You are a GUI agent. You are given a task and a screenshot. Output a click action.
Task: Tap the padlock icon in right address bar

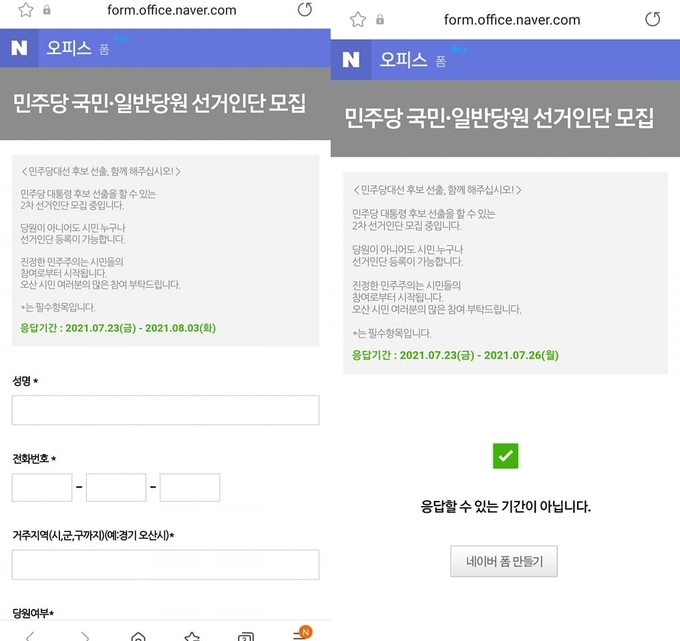(380, 20)
